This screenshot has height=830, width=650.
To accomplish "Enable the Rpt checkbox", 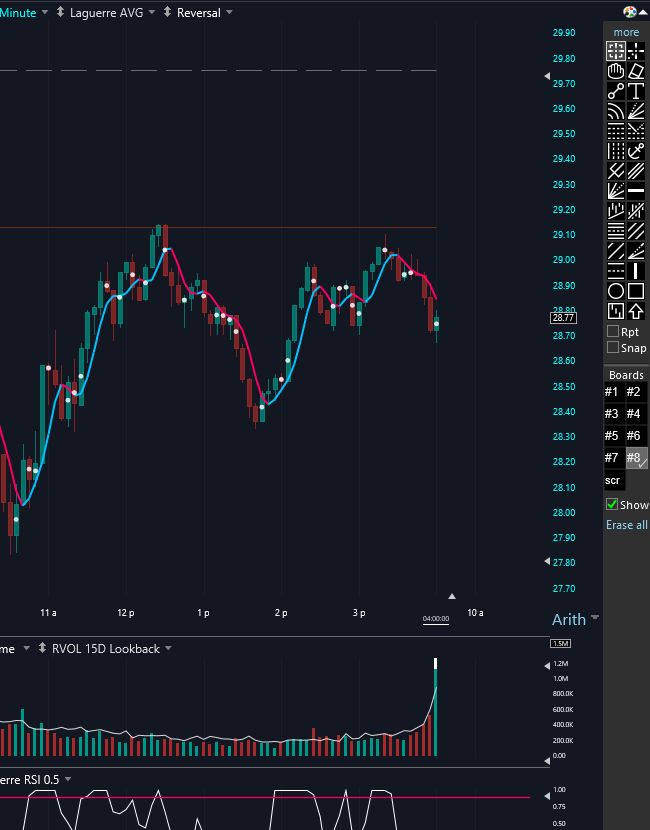I will [x=613, y=331].
